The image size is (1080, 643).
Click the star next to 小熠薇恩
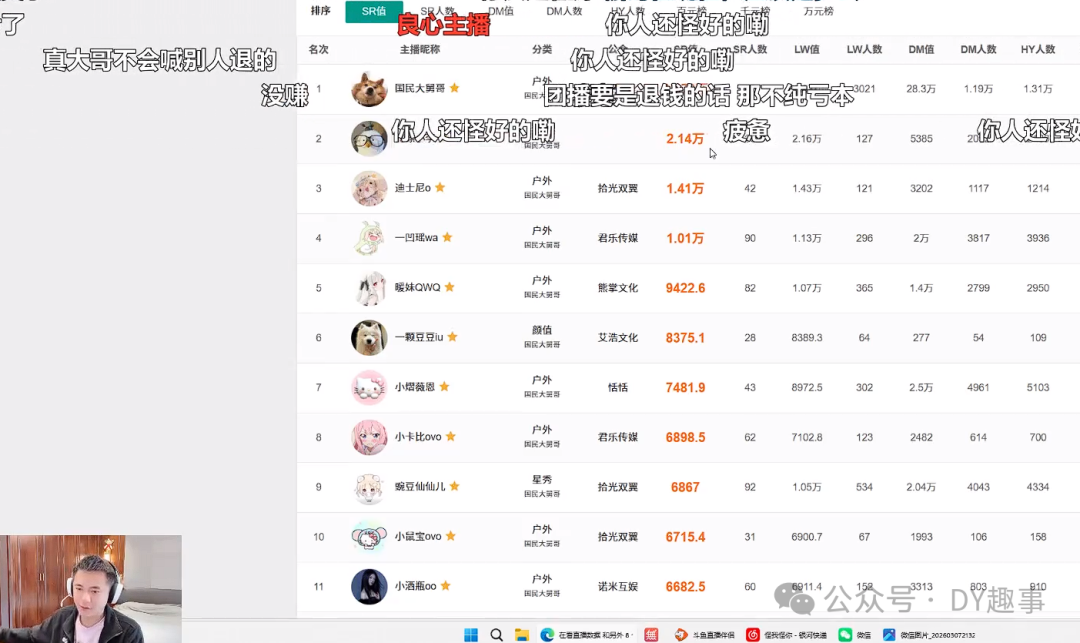[x=444, y=387]
